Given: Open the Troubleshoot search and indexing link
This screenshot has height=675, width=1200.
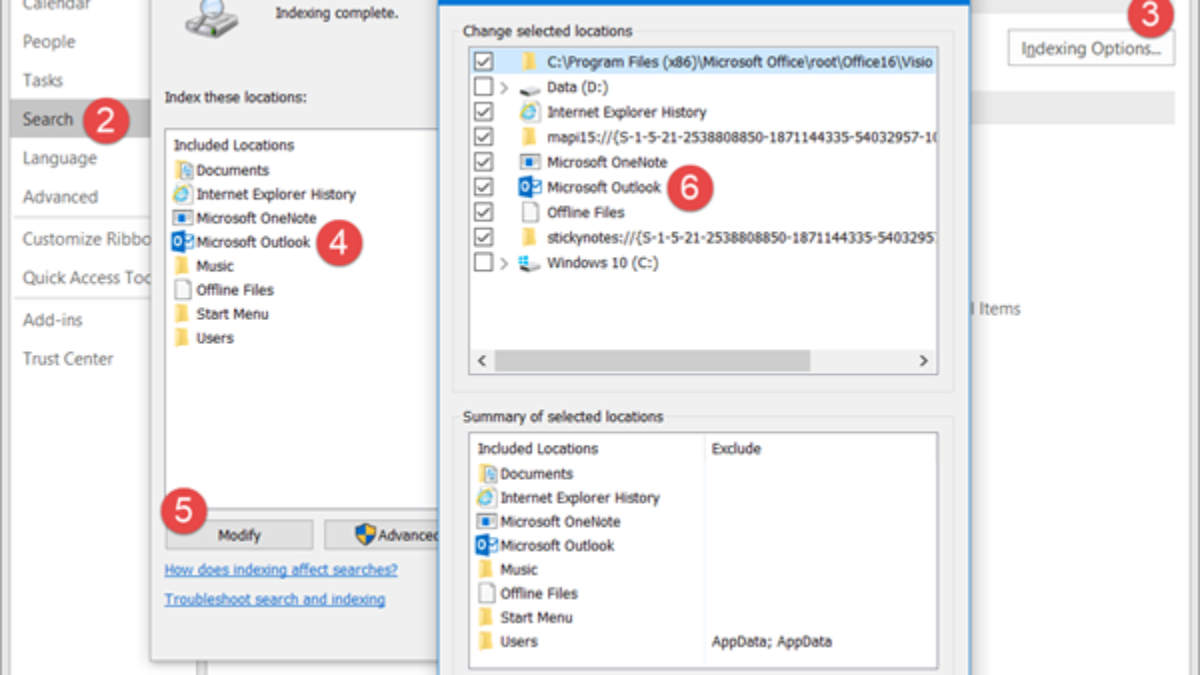Looking at the screenshot, I should point(275,600).
